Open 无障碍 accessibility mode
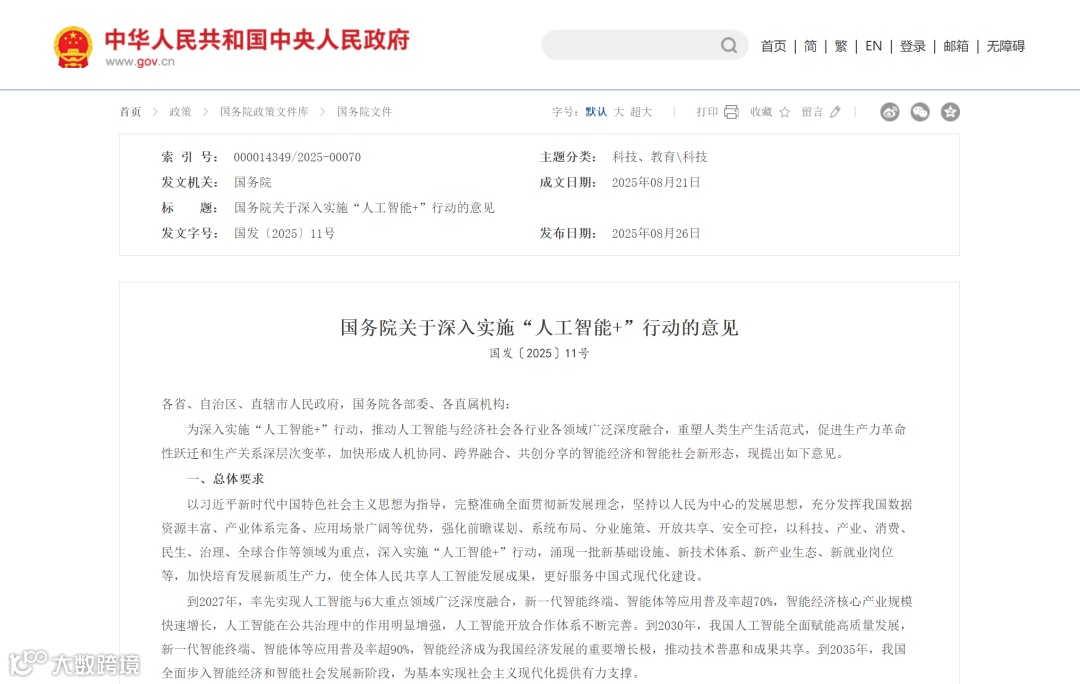The height and width of the screenshot is (684, 1080). point(1006,46)
